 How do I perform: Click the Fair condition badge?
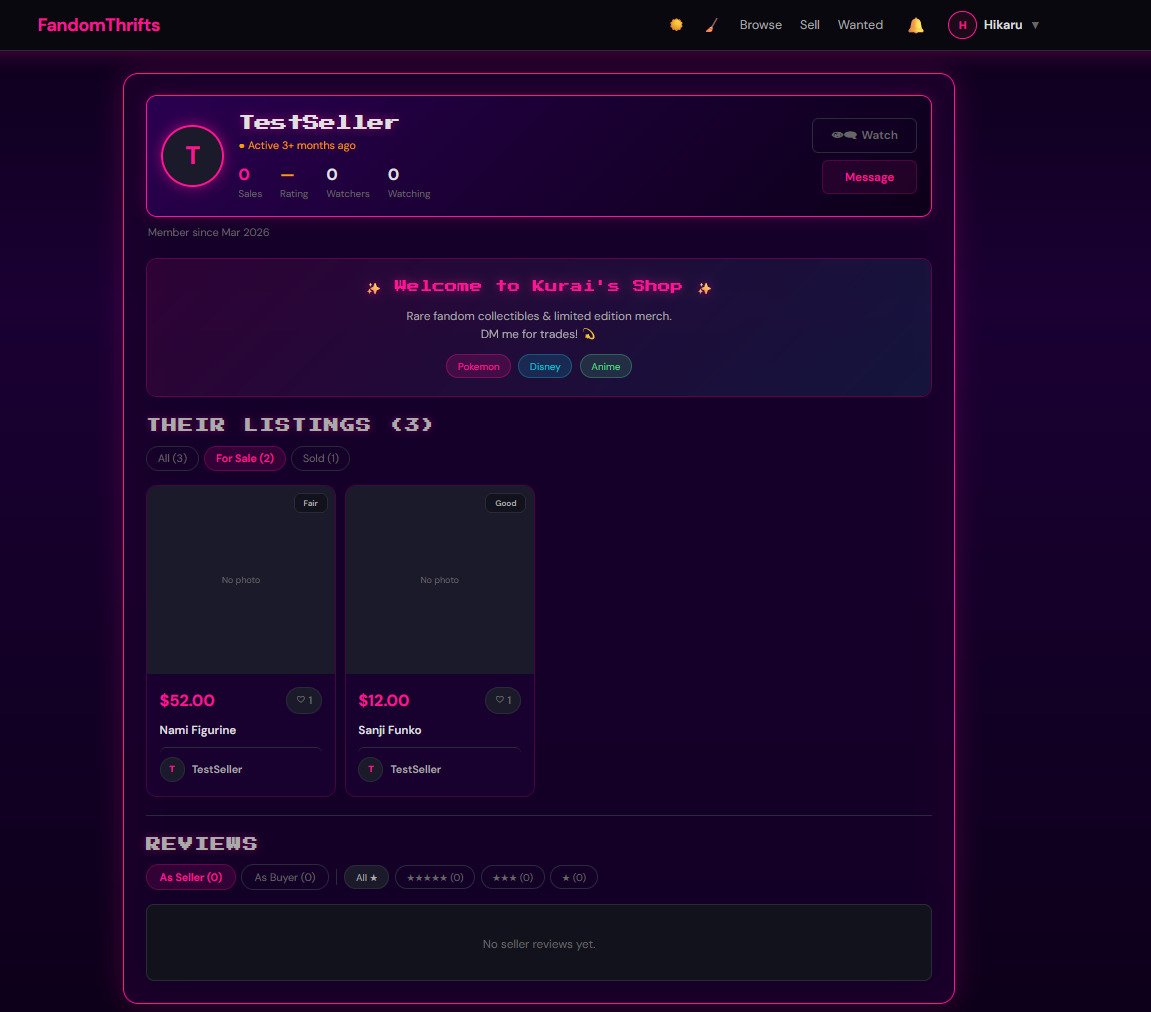click(x=311, y=503)
